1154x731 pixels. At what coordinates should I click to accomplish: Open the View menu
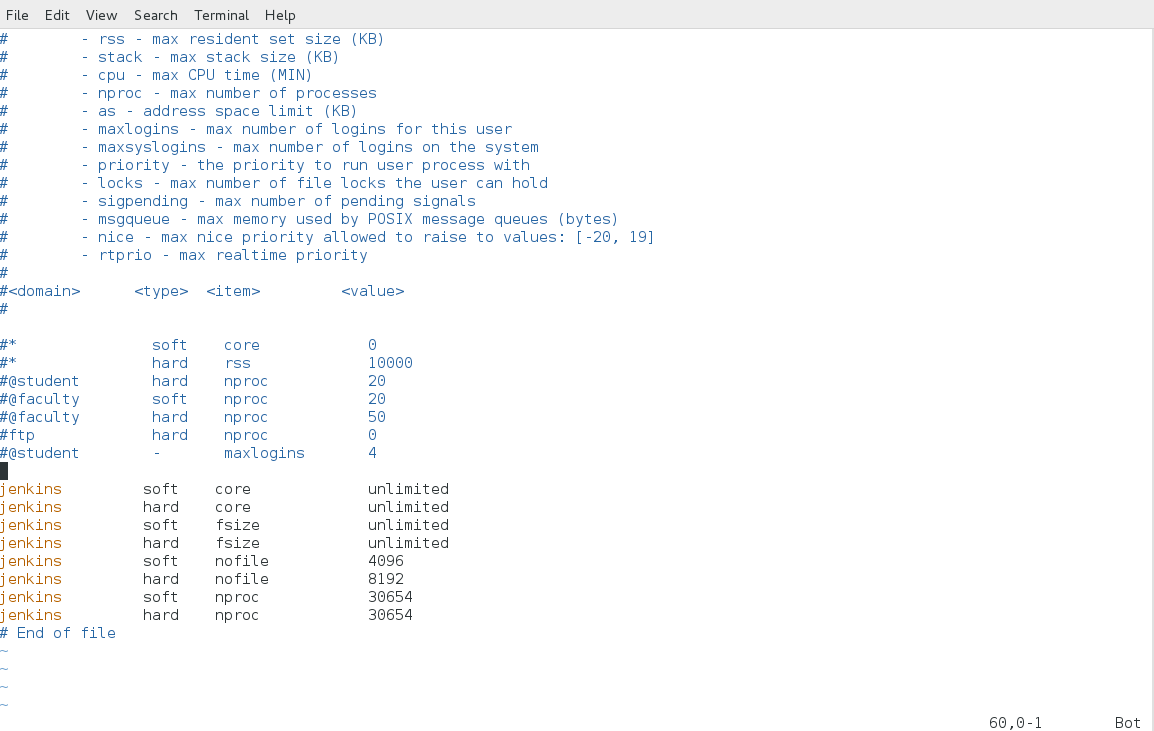[x=101, y=15]
